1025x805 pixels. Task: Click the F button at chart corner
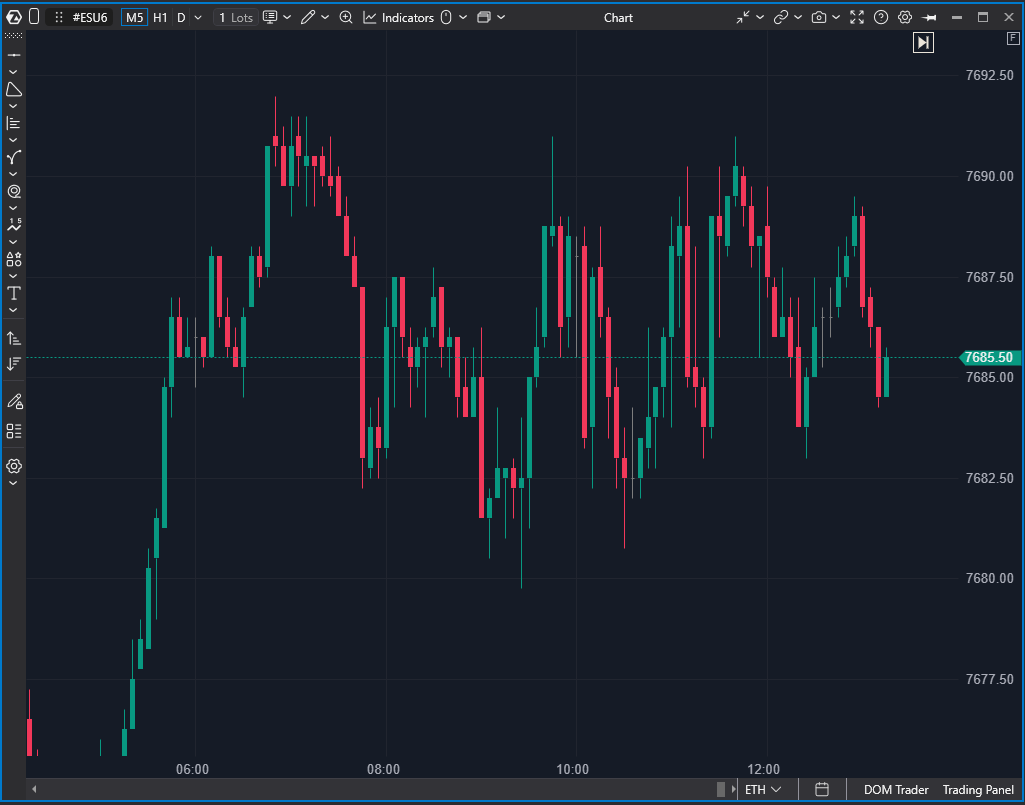(x=1012, y=39)
